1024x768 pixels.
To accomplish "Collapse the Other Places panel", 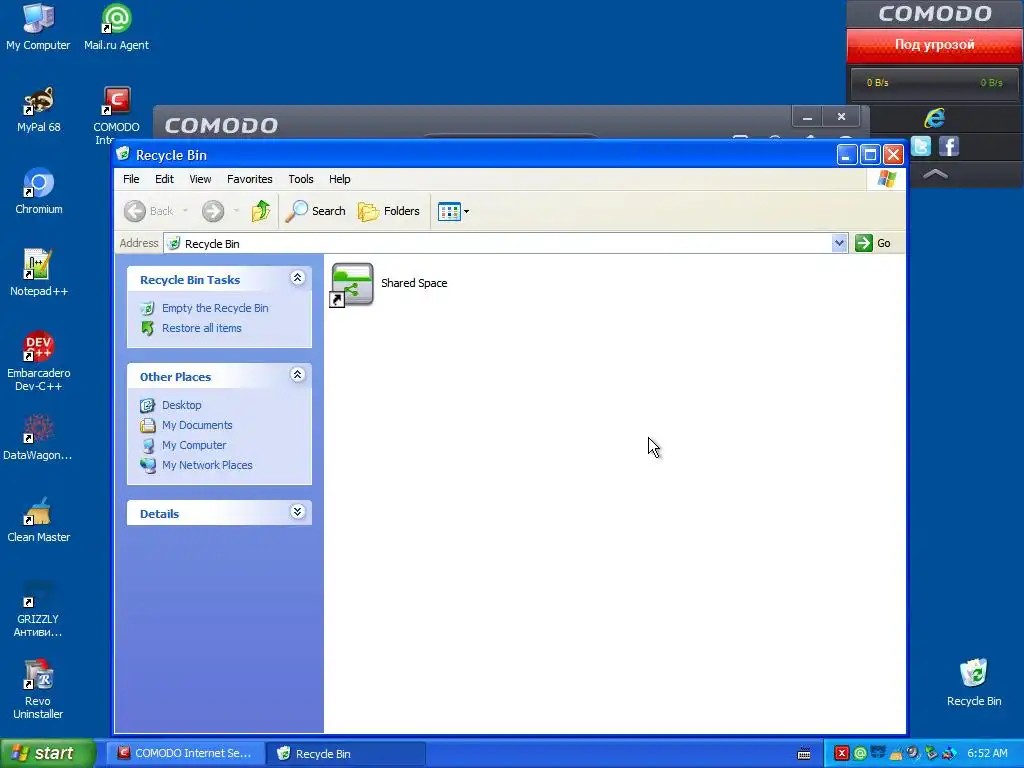I will 297,375.
